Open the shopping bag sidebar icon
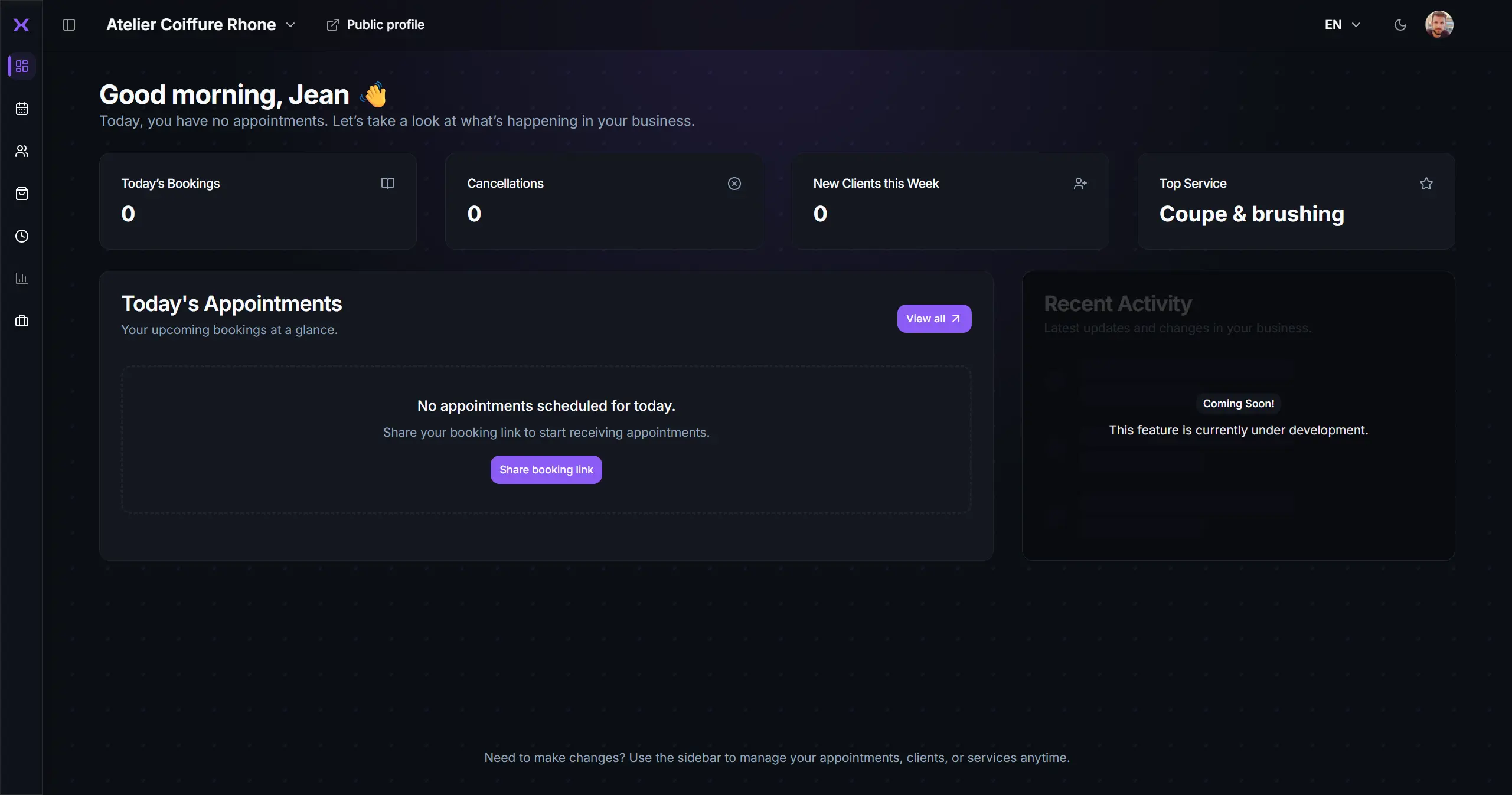The height and width of the screenshot is (795, 1512). click(22, 194)
